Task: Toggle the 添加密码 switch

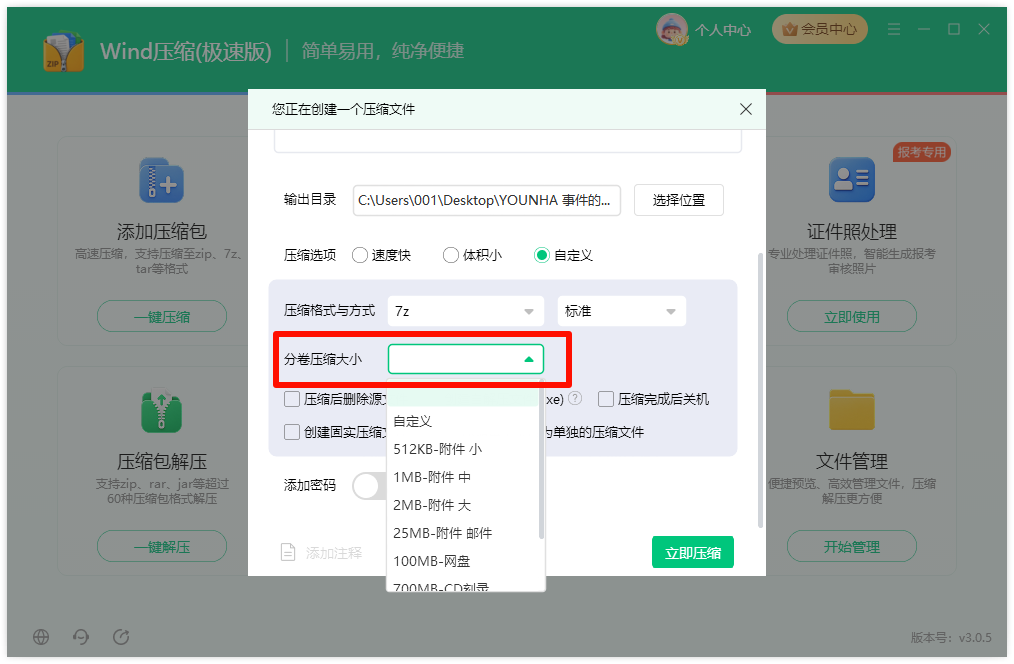Action: tap(369, 486)
